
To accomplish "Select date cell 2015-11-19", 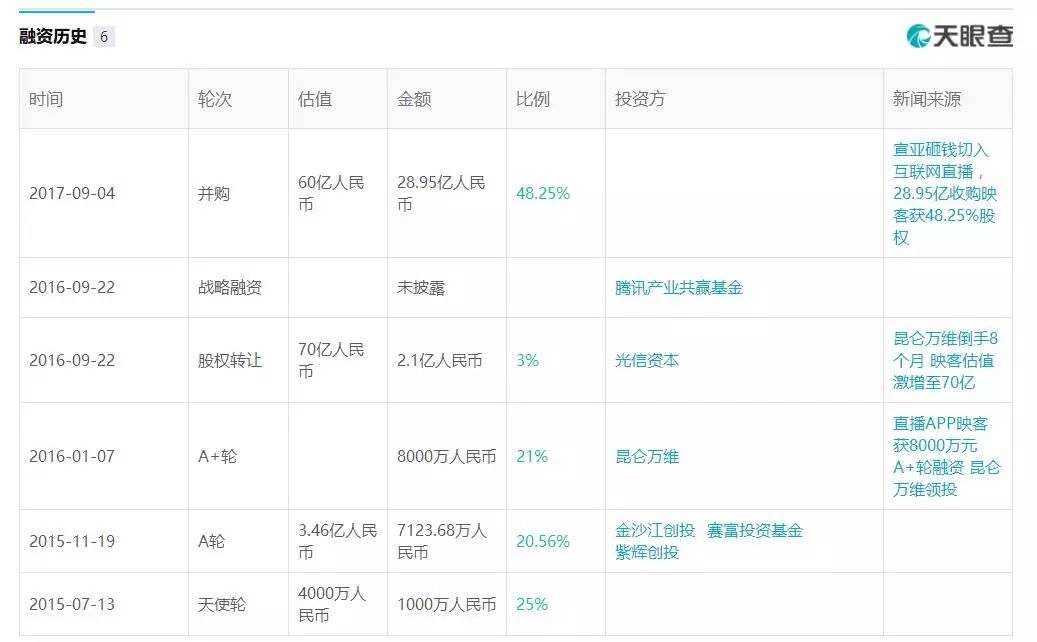I will pos(72,541).
